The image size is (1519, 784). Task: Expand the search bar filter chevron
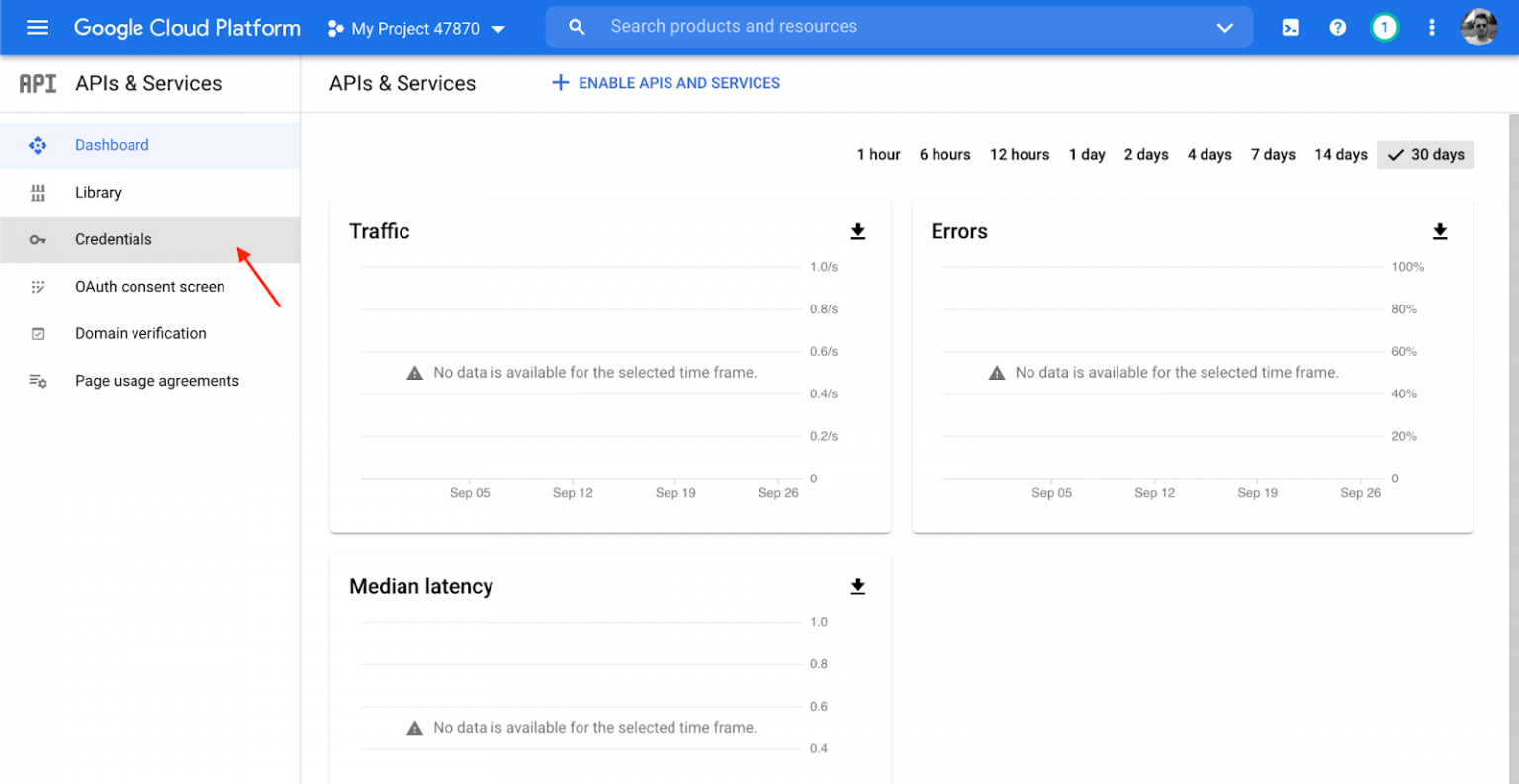click(1225, 27)
